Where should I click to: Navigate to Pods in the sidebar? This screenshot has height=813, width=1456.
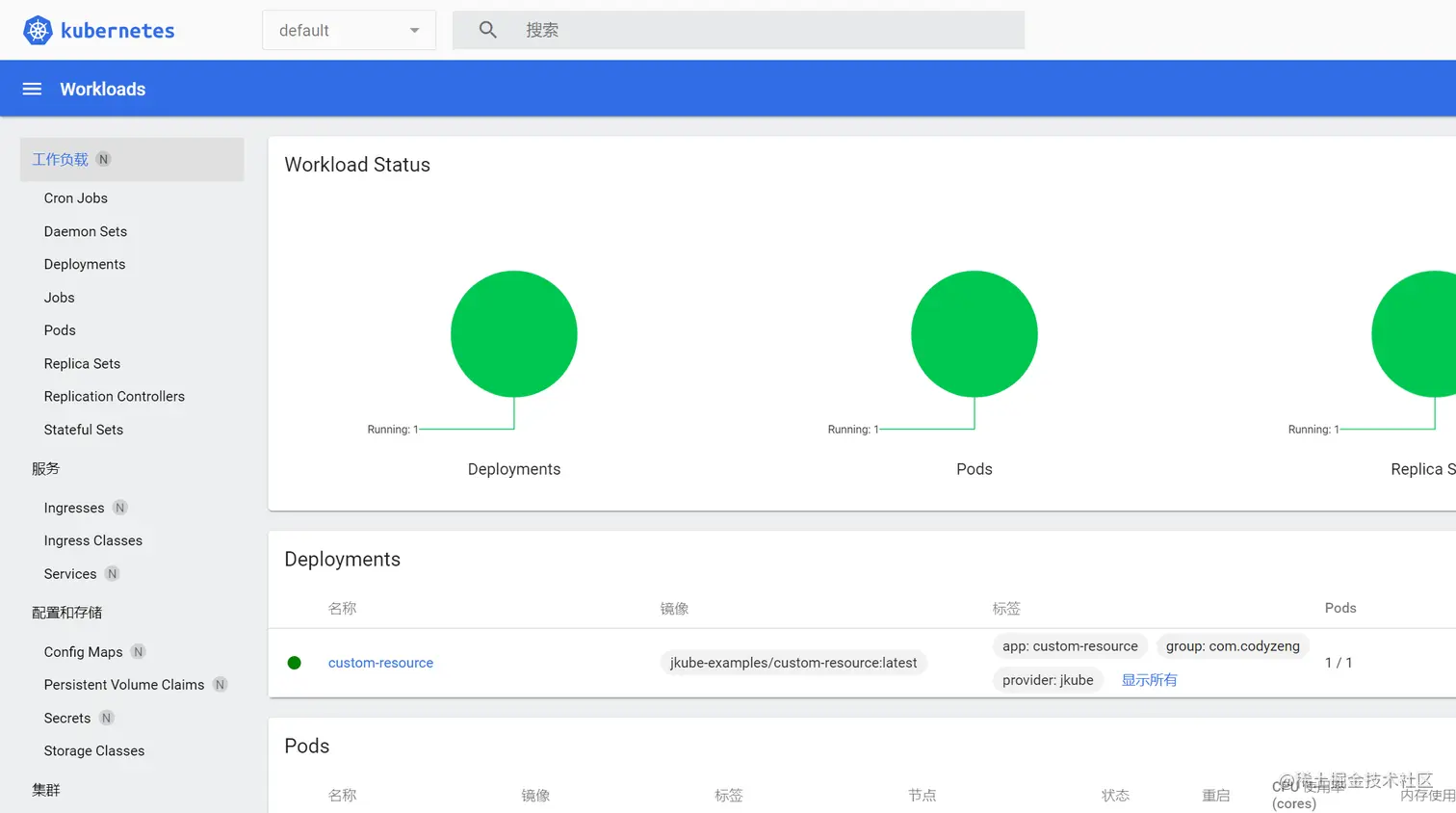(x=60, y=330)
